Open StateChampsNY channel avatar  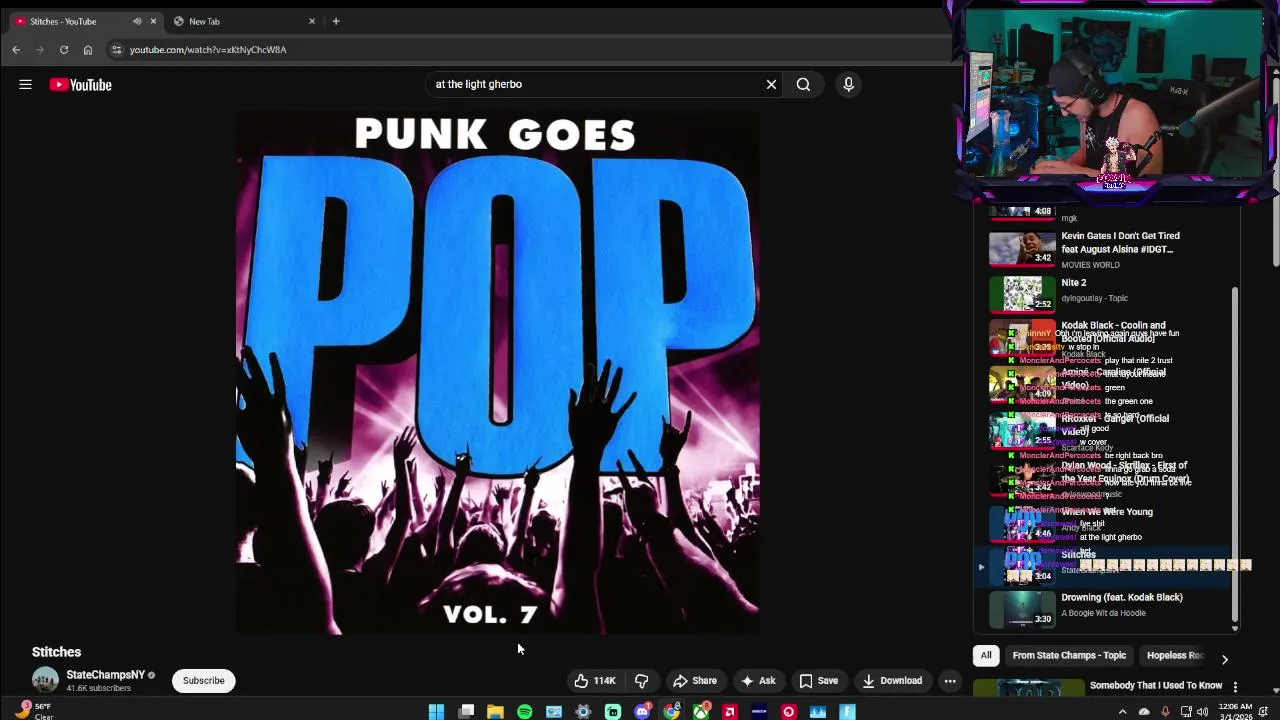click(45, 680)
